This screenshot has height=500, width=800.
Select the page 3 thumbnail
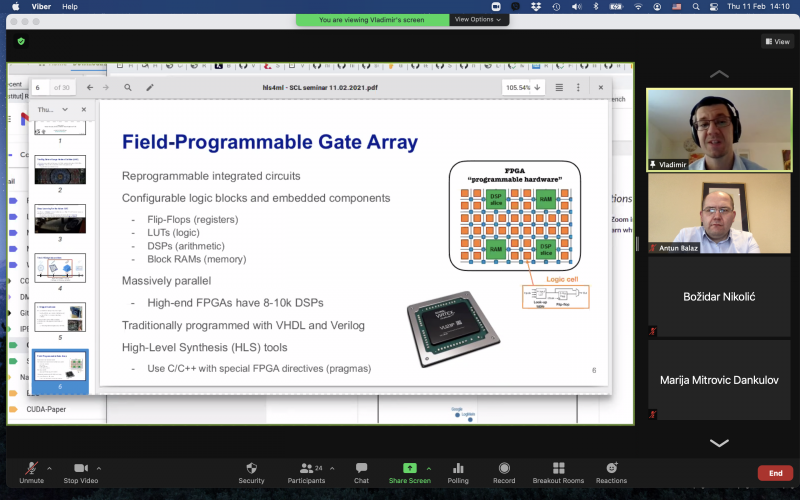coord(60,219)
